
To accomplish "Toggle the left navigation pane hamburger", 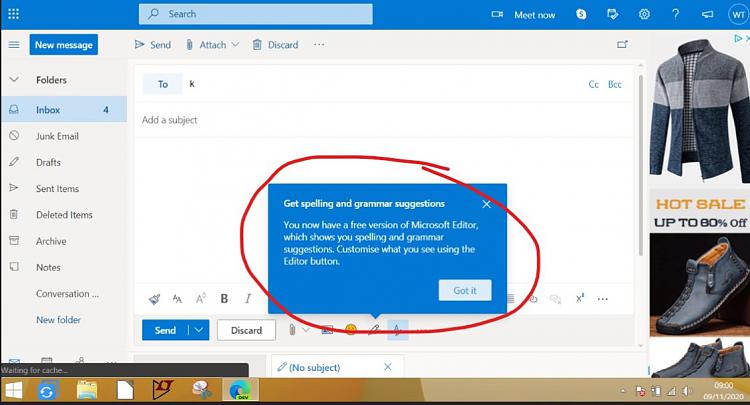I will pos(14,44).
